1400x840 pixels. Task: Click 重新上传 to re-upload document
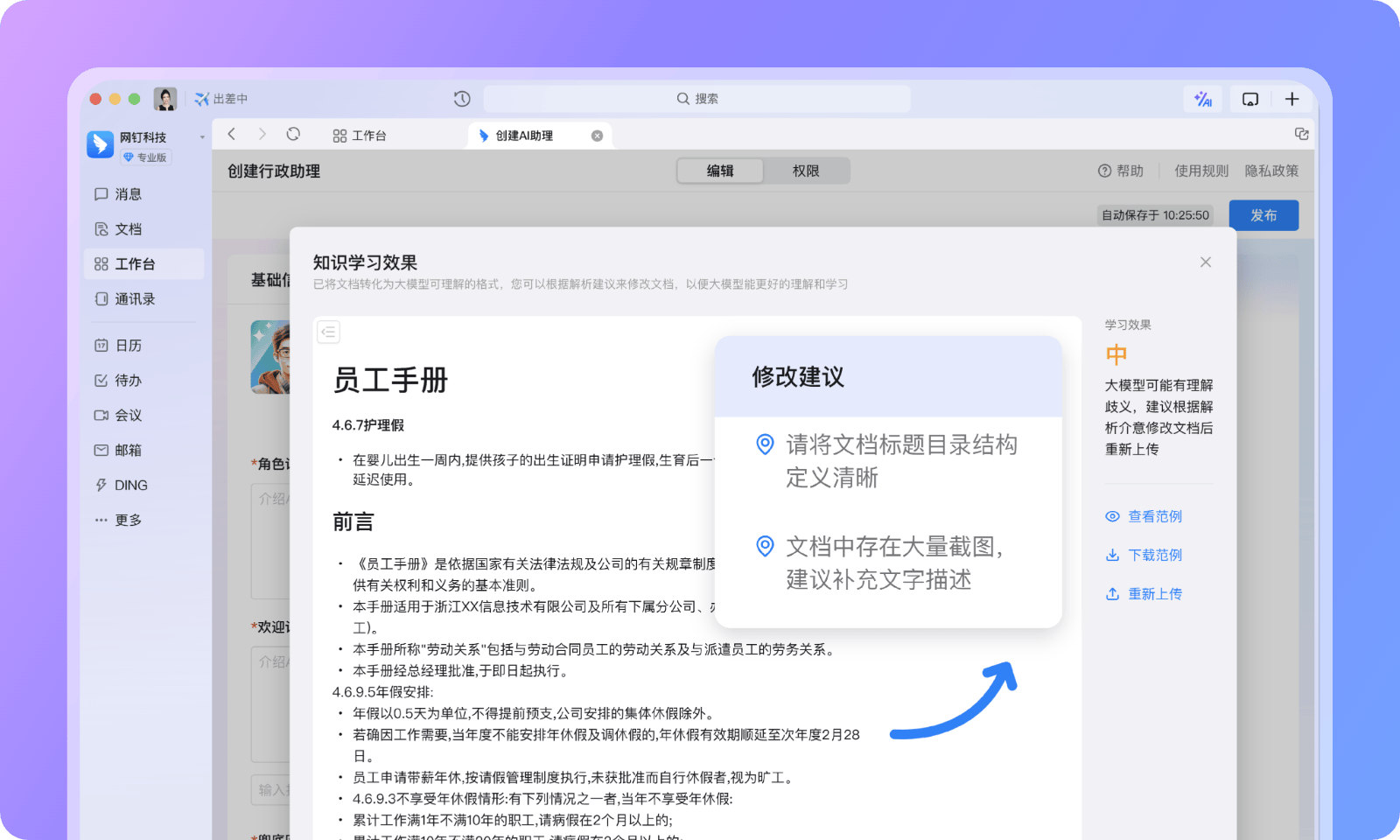1154,593
